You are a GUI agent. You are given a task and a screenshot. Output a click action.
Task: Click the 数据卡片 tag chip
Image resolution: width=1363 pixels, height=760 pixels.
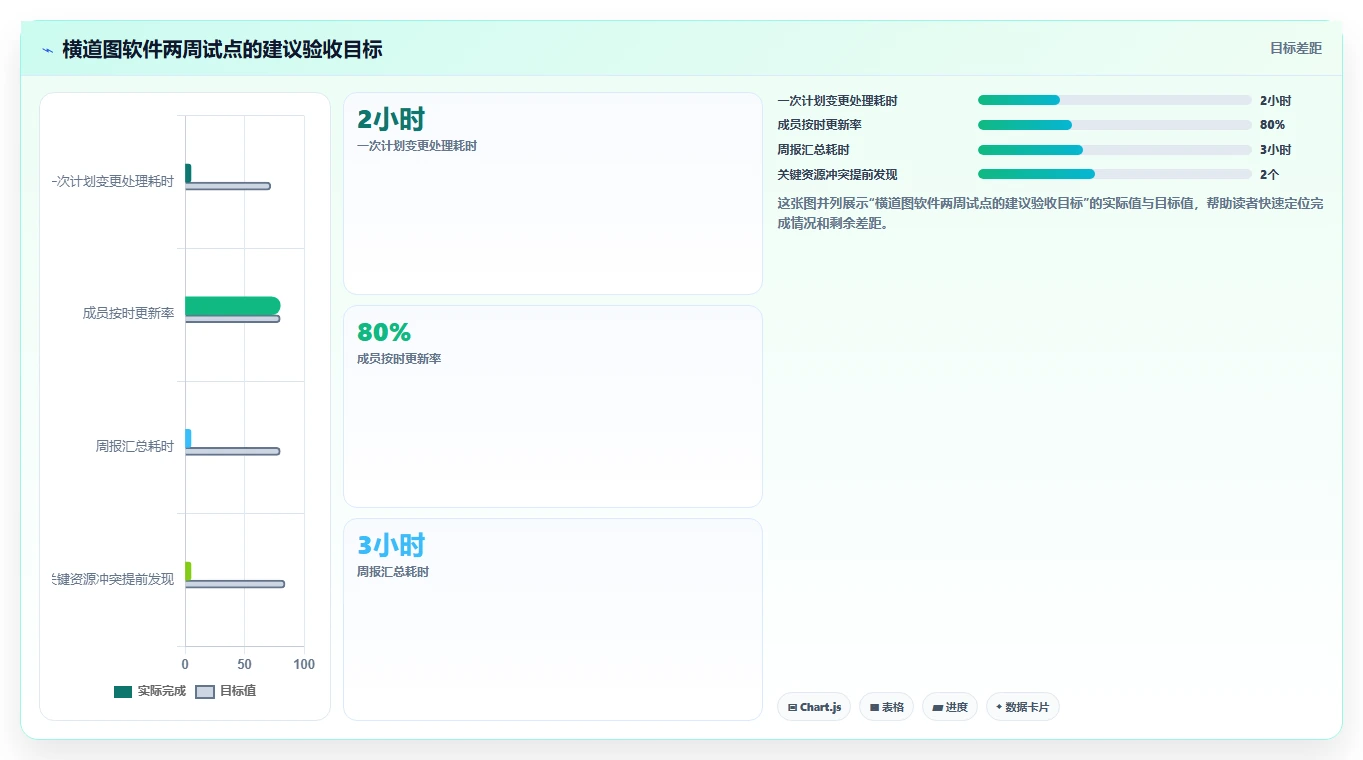pyautogui.click(x=1022, y=707)
